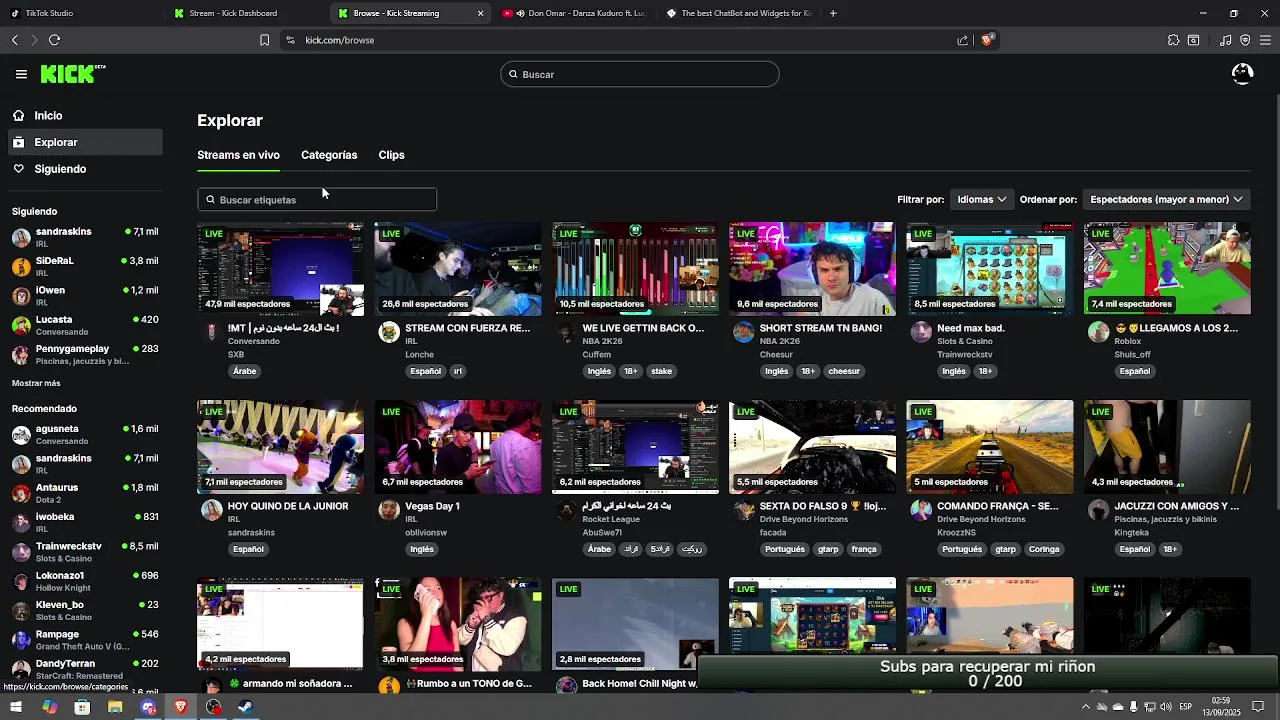Open Microsoft Store from the taskbar
The image size is (1280, 720).
pos(82,707)
